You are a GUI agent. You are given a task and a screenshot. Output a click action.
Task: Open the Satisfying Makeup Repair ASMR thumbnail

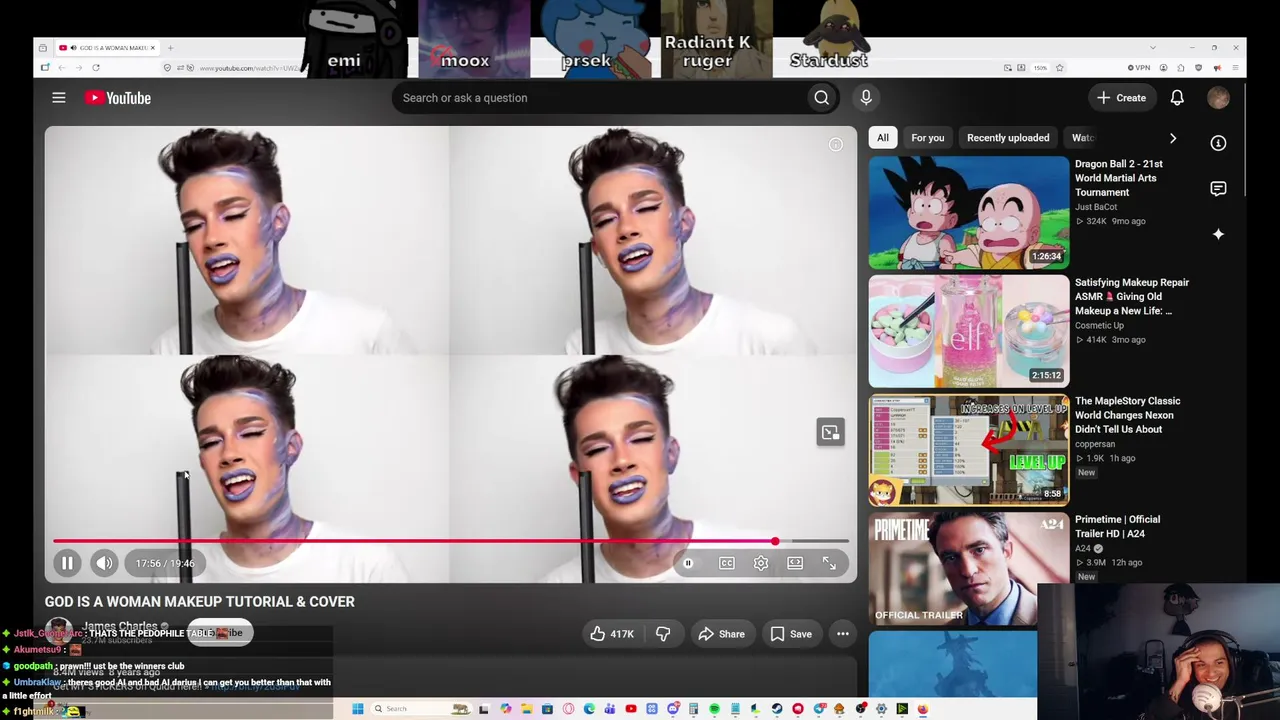coord(968,331)
